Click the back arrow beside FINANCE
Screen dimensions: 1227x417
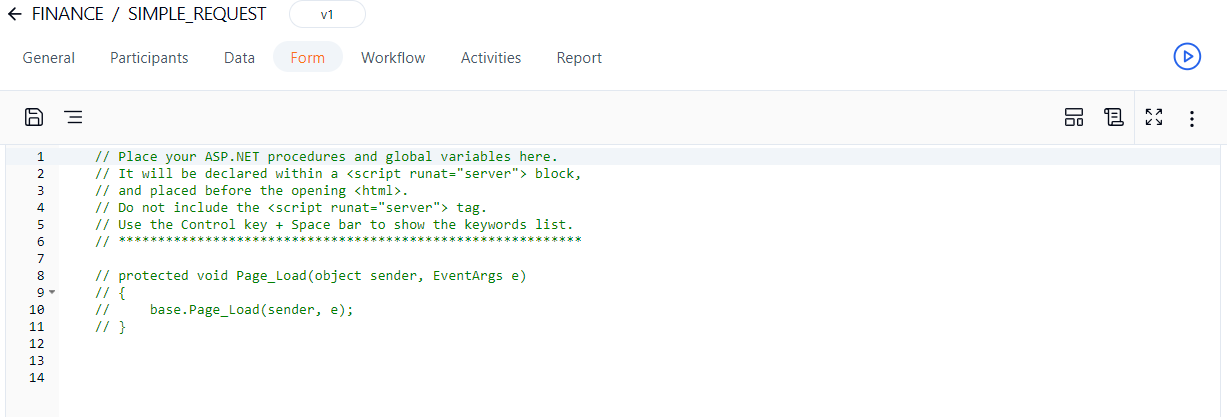[x=15, y=14]
